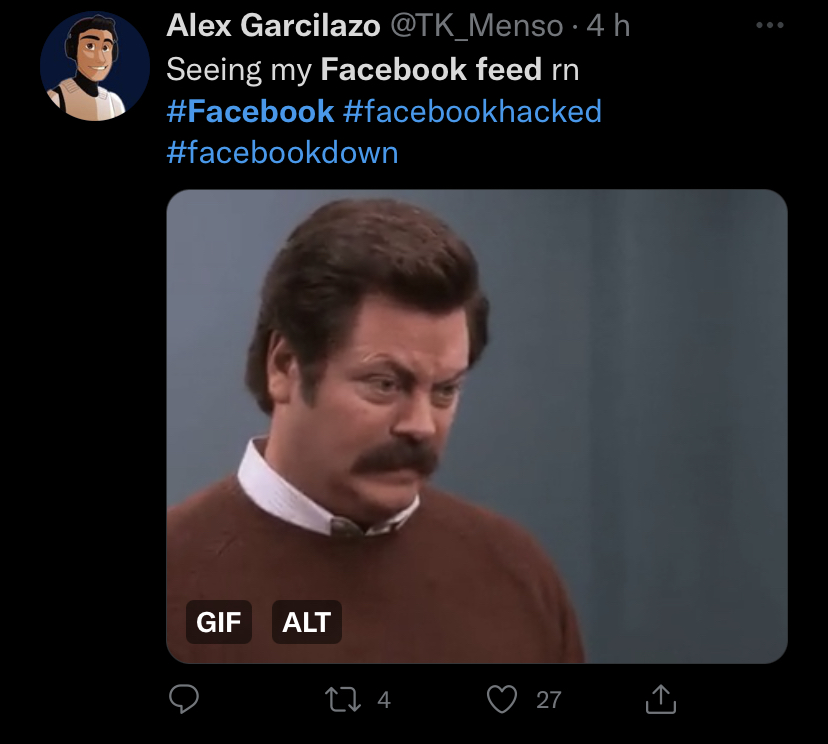828x744 pixels.
Task: Open the #Facebook hashtag
Action: (x=250, y=111)
